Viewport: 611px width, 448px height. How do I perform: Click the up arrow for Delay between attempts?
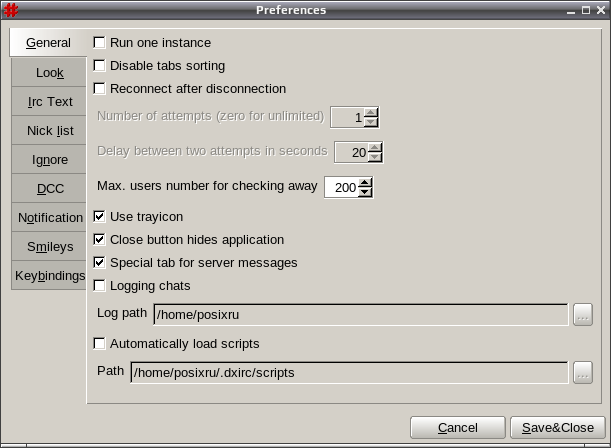pos(375,147)
